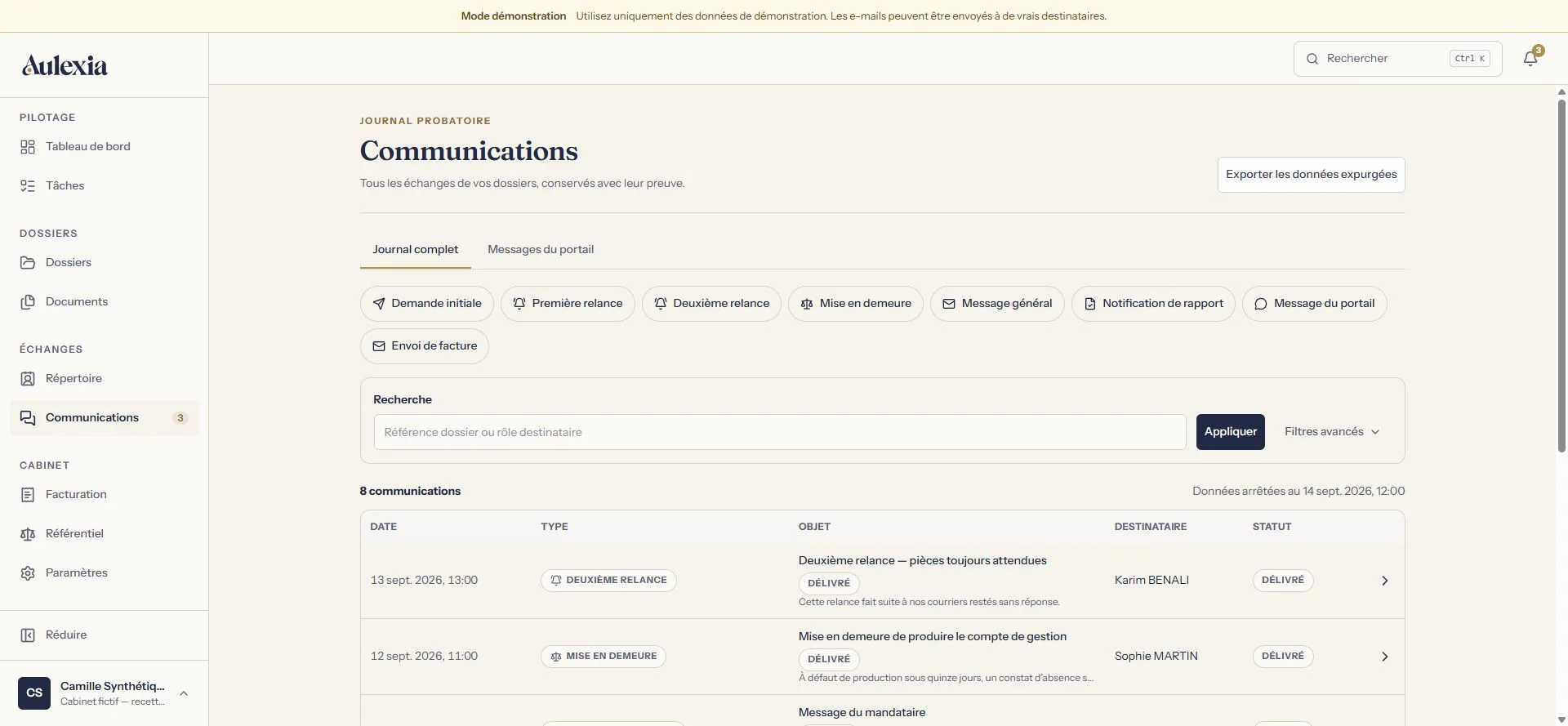Image resolution: width=1568 pixels, height=726 pixels.
Task: Select the Aulexia logo
Action: pos(65,65)
